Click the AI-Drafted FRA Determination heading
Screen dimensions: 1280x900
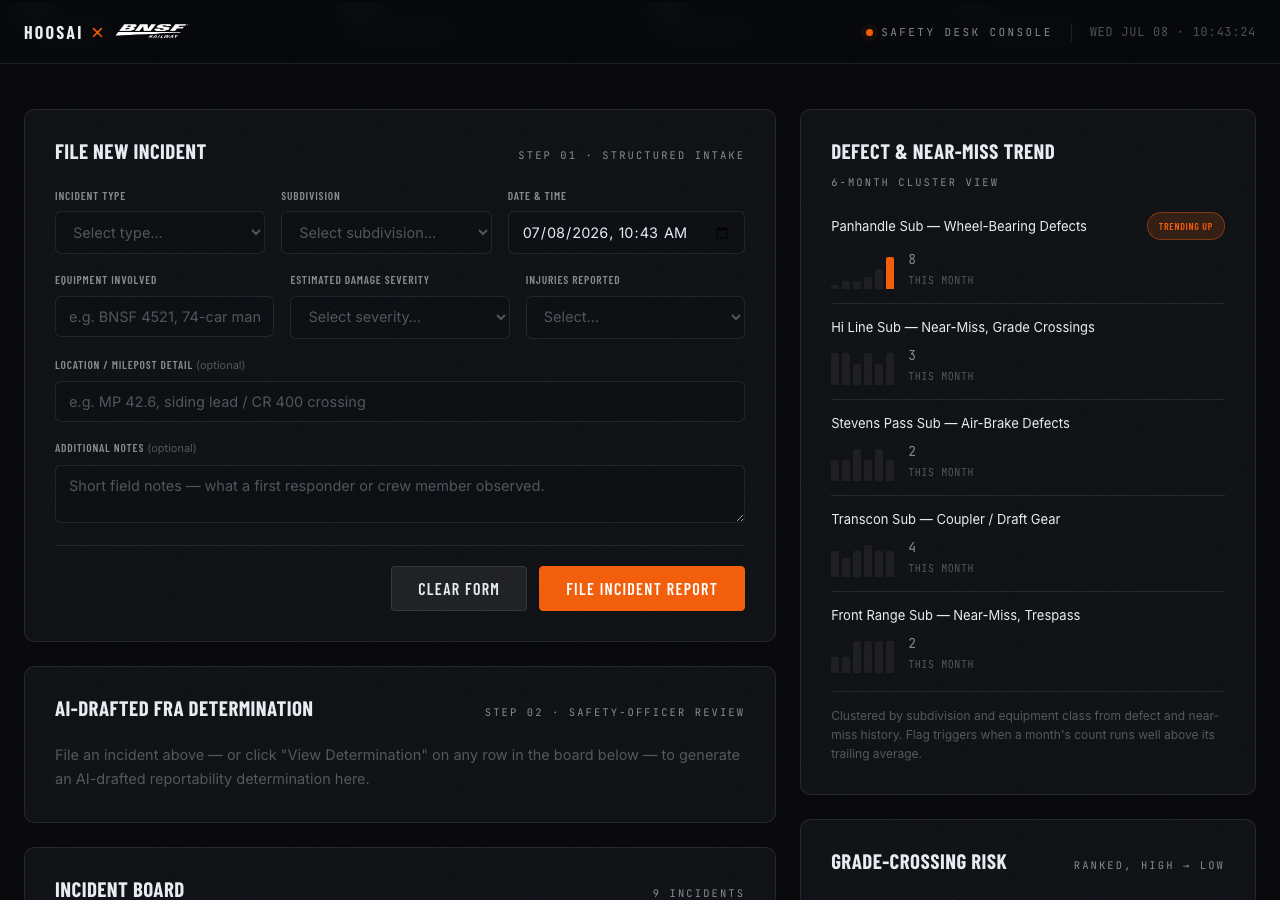point(184,709)
